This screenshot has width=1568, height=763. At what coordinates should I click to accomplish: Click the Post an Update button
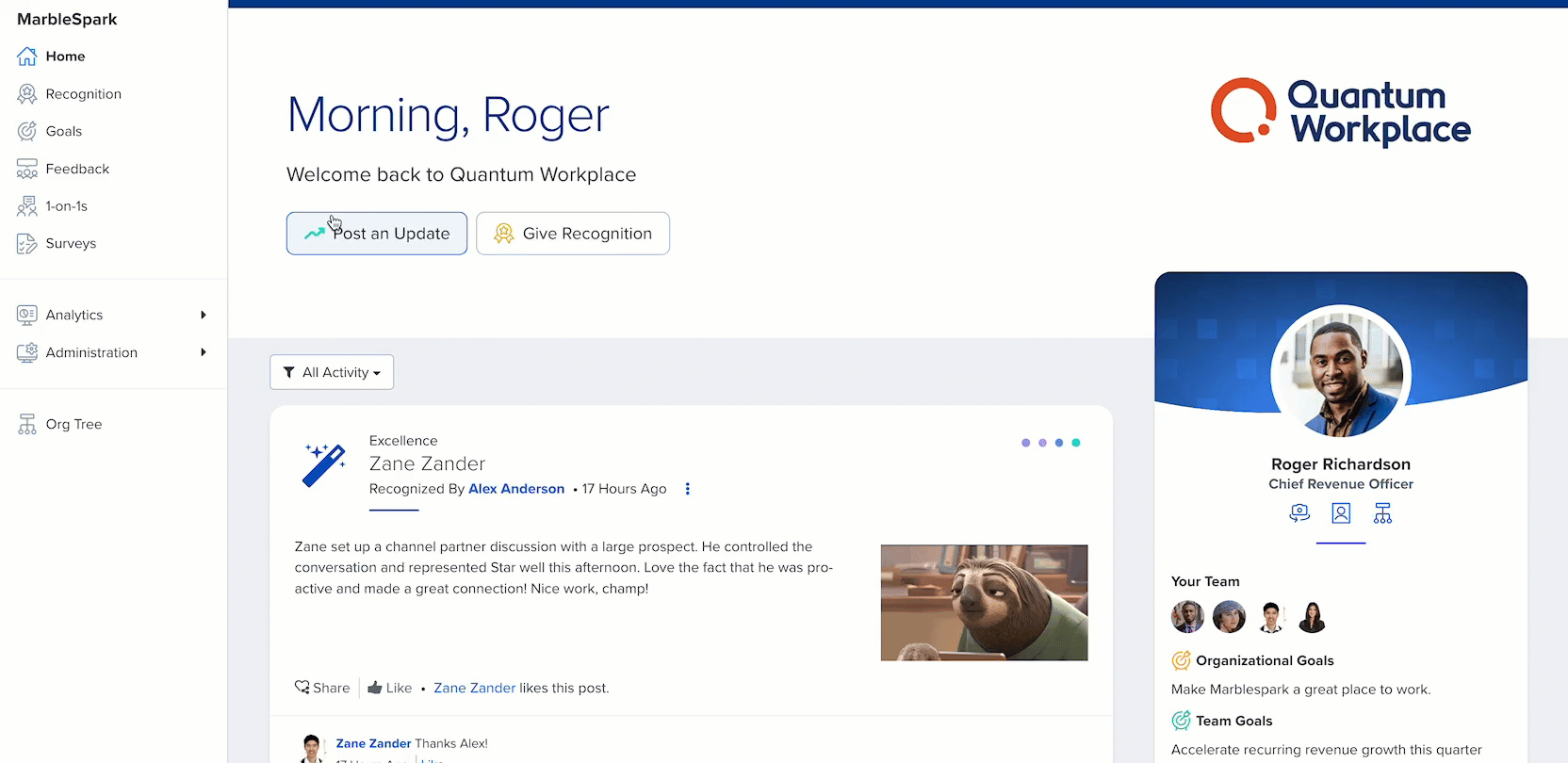coord(377,234)
